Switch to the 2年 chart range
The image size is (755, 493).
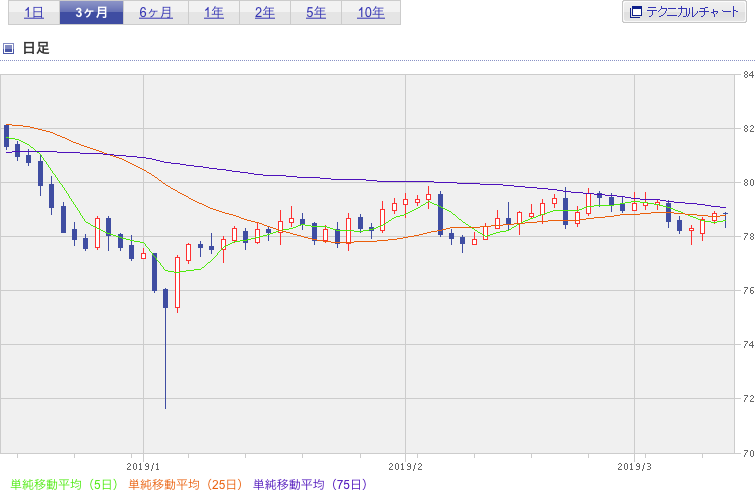[265, 13]
